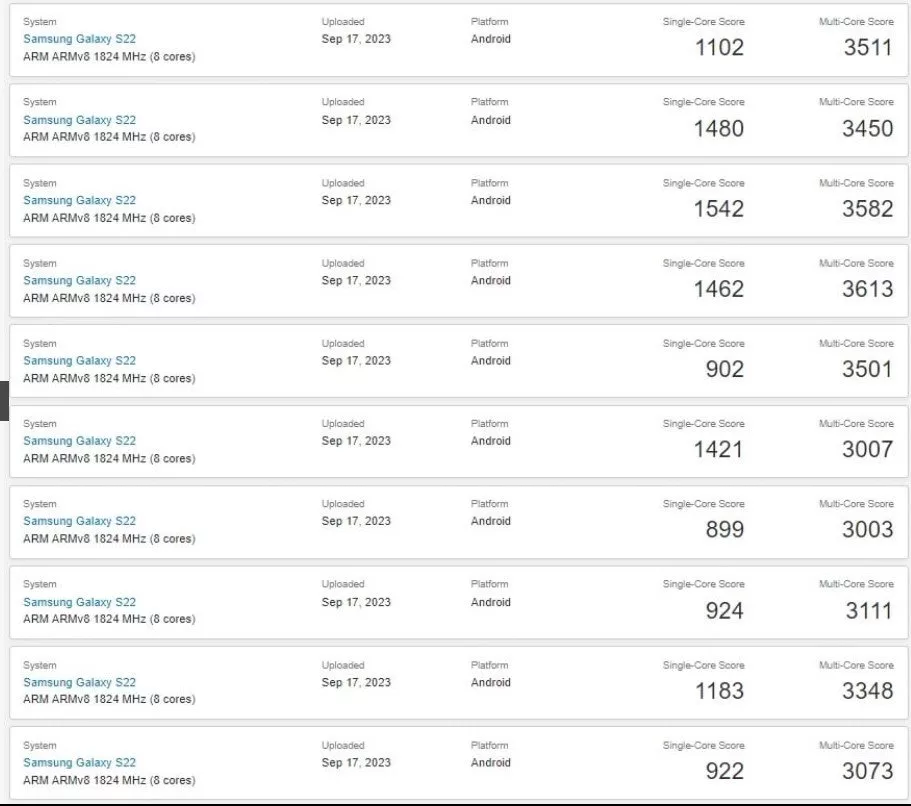Click the multi-core score 3111
This screenshot has height=806, width=911.
pos(867,610)
